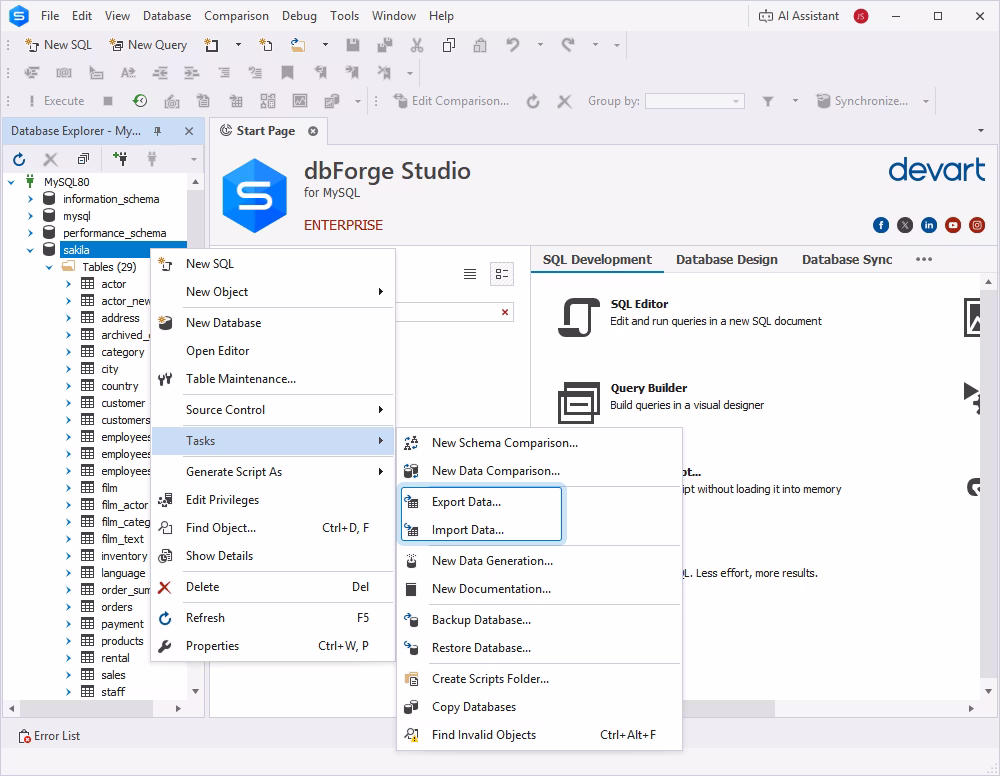Click the YouTube social icon
This screenshot has height=776, width=1000.
[x=953, y=225]
